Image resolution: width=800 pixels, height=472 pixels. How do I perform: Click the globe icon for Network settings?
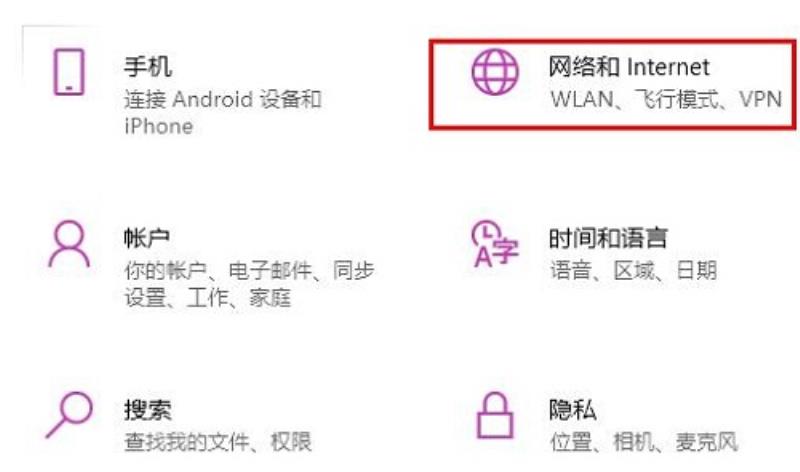(x=495, y=72)
